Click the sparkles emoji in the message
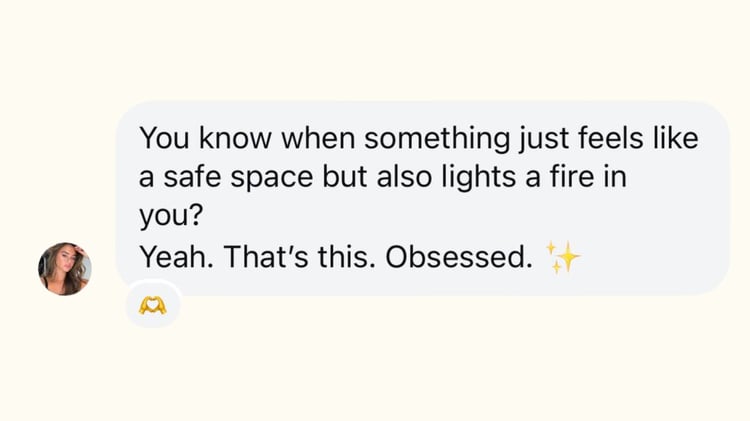Screen dimensions: 750x421 click(564, 258)
